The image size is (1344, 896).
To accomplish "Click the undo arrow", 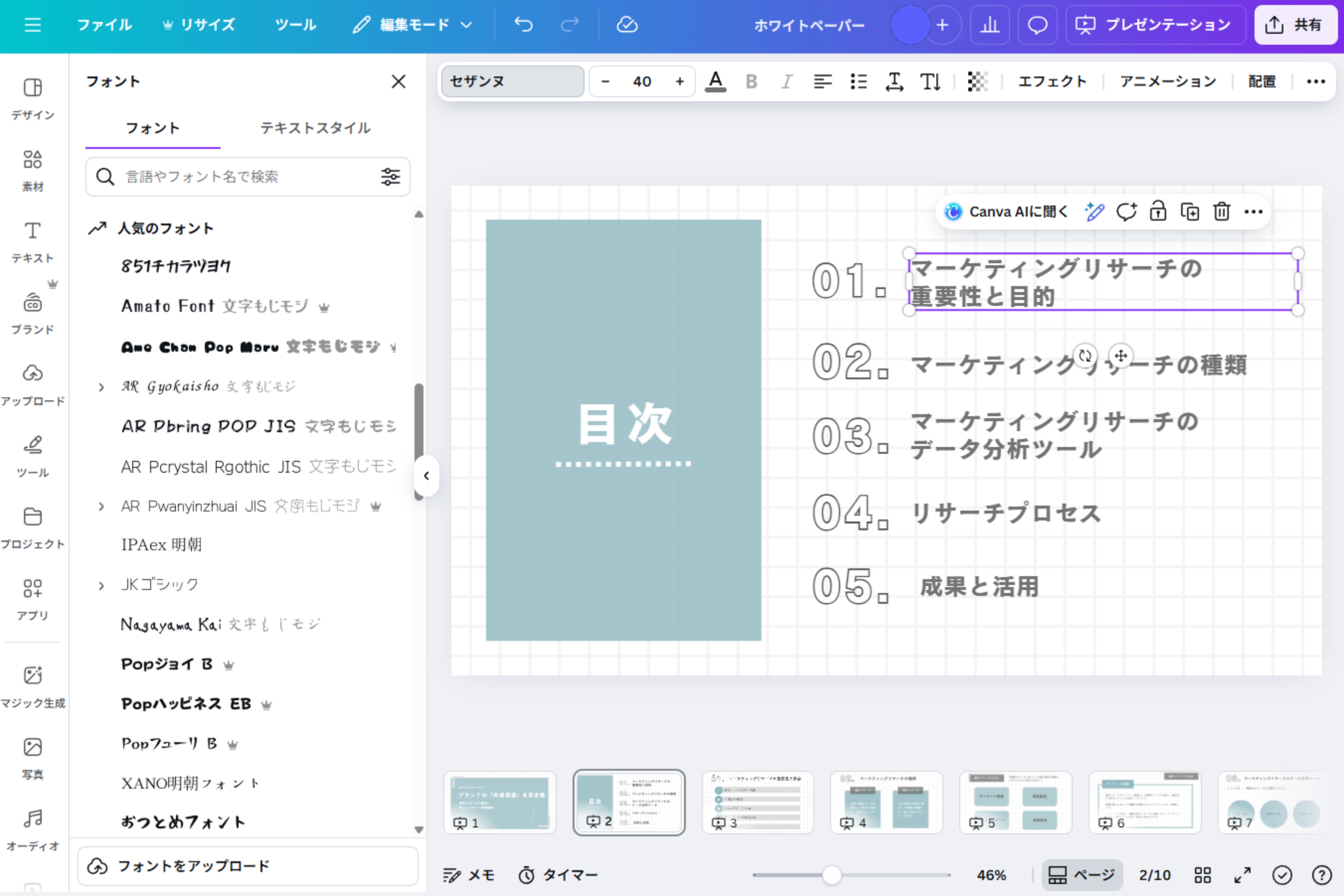I will [523, 25].
